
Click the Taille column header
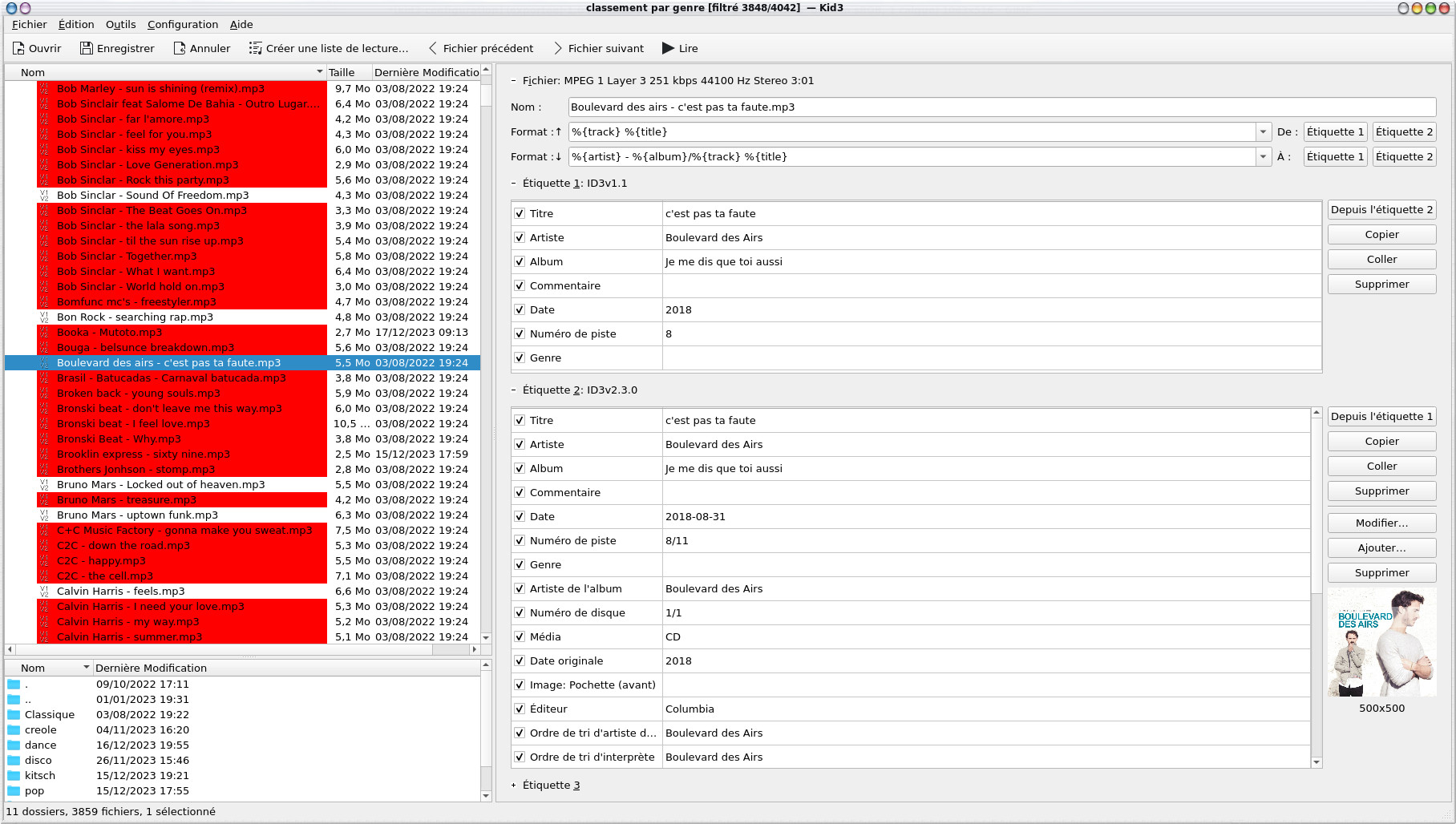pos(349,72)
